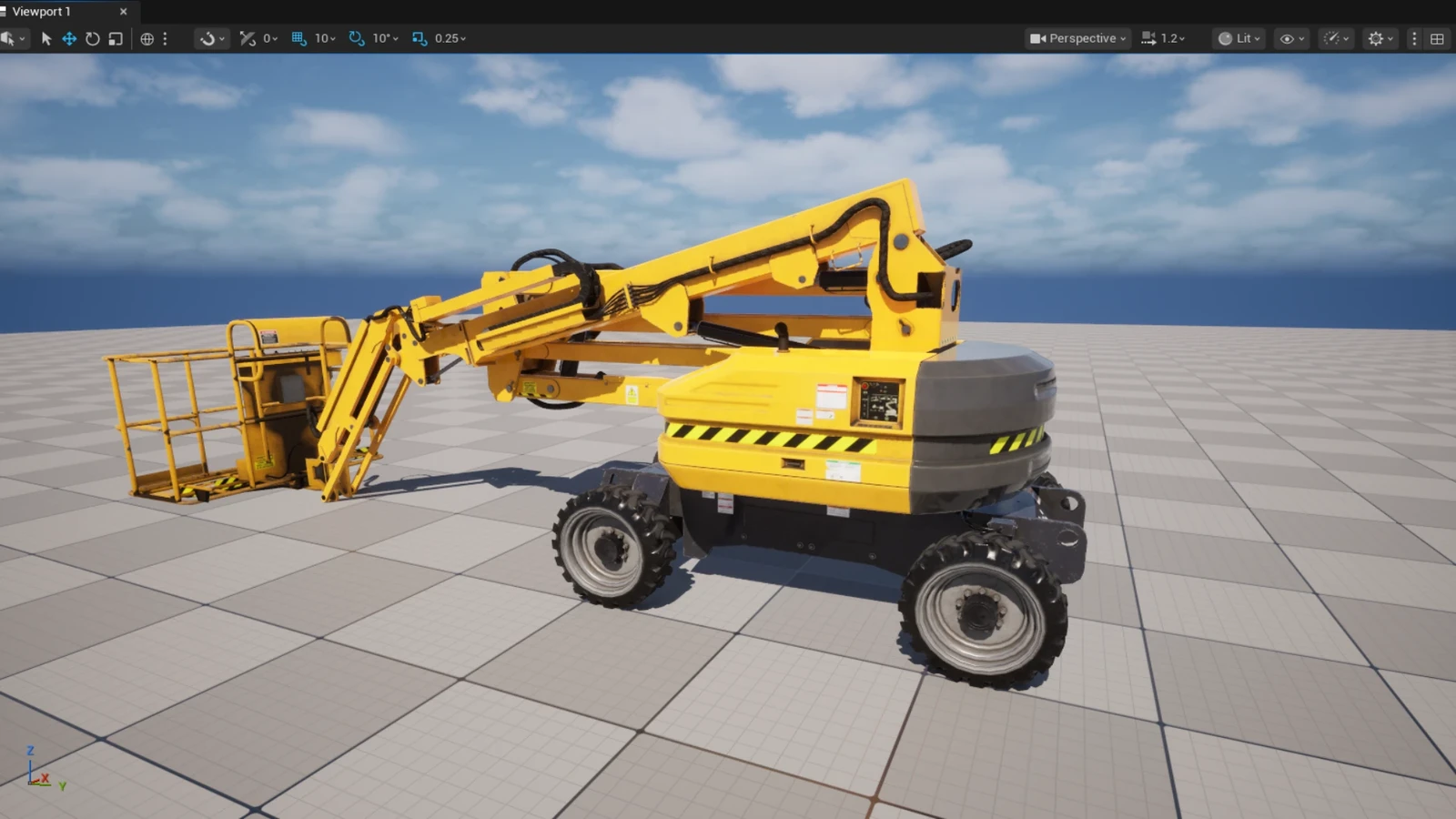The image size is (1456, 819).
Task: Open the performance and scalability menu
Action: [1336, 38]
